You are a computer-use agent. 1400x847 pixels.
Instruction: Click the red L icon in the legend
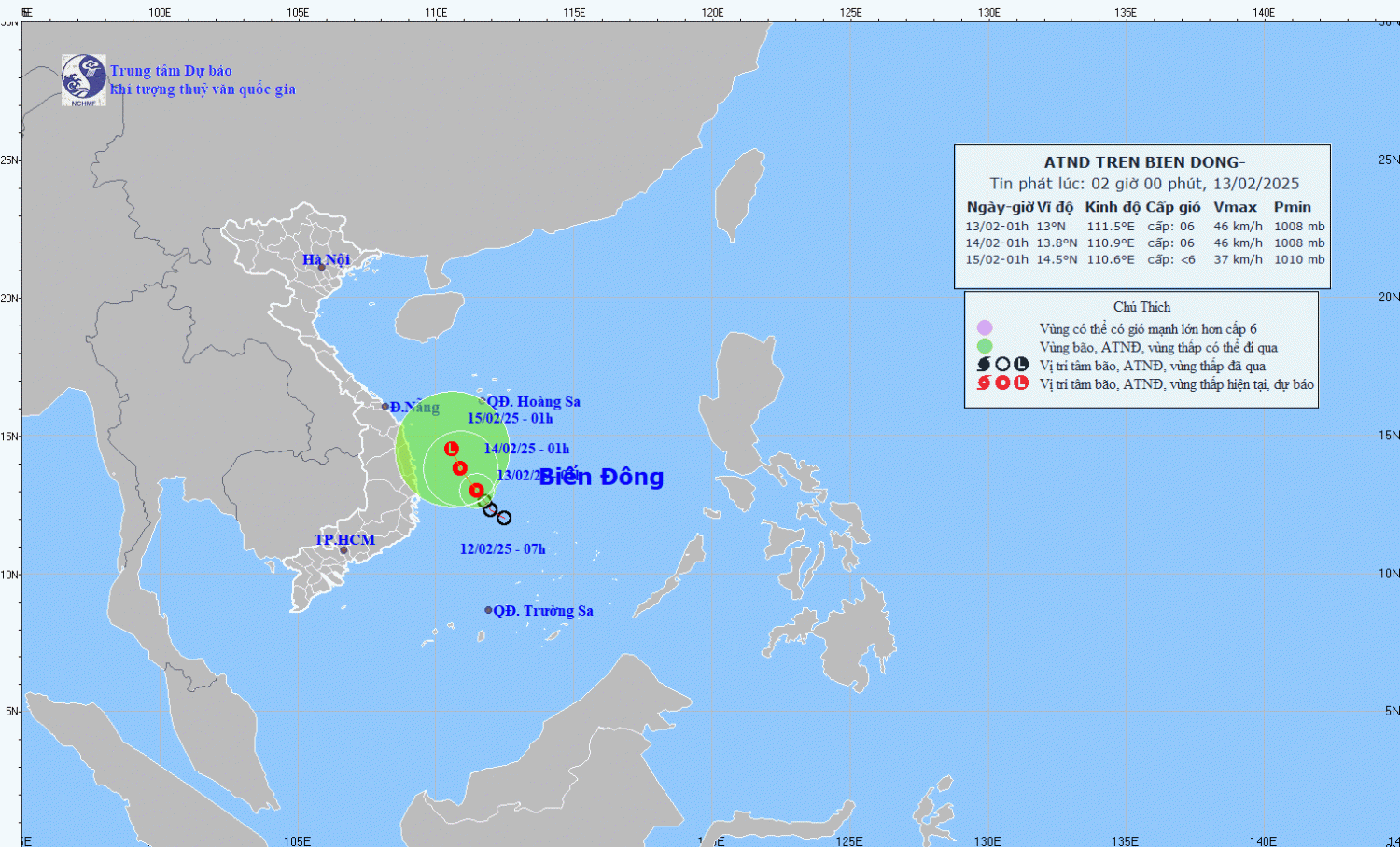[x=1021, y=383]
